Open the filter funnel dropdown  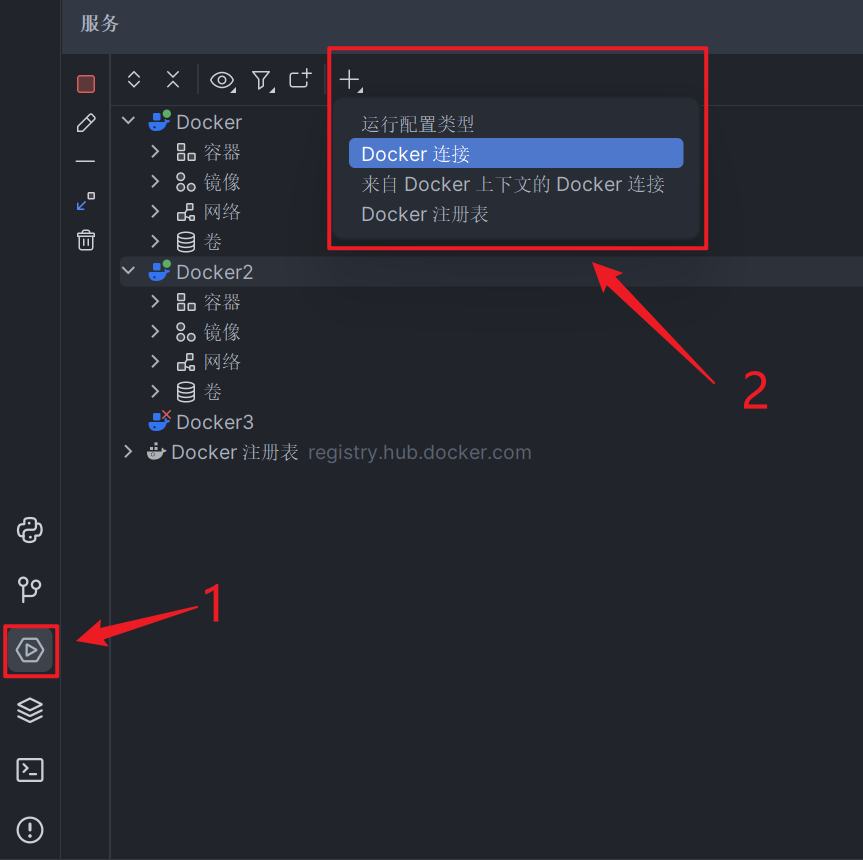tap(263, 81)
